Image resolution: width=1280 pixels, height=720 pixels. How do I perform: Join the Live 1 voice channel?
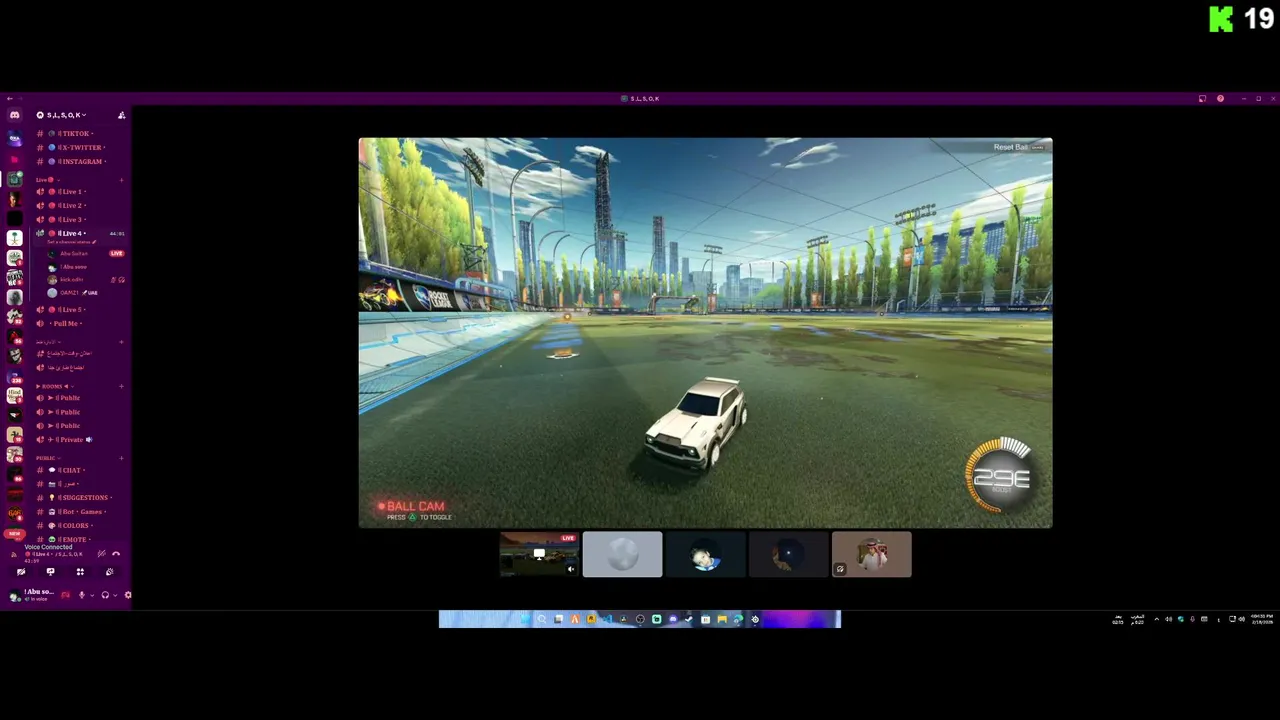pos(76,191)
